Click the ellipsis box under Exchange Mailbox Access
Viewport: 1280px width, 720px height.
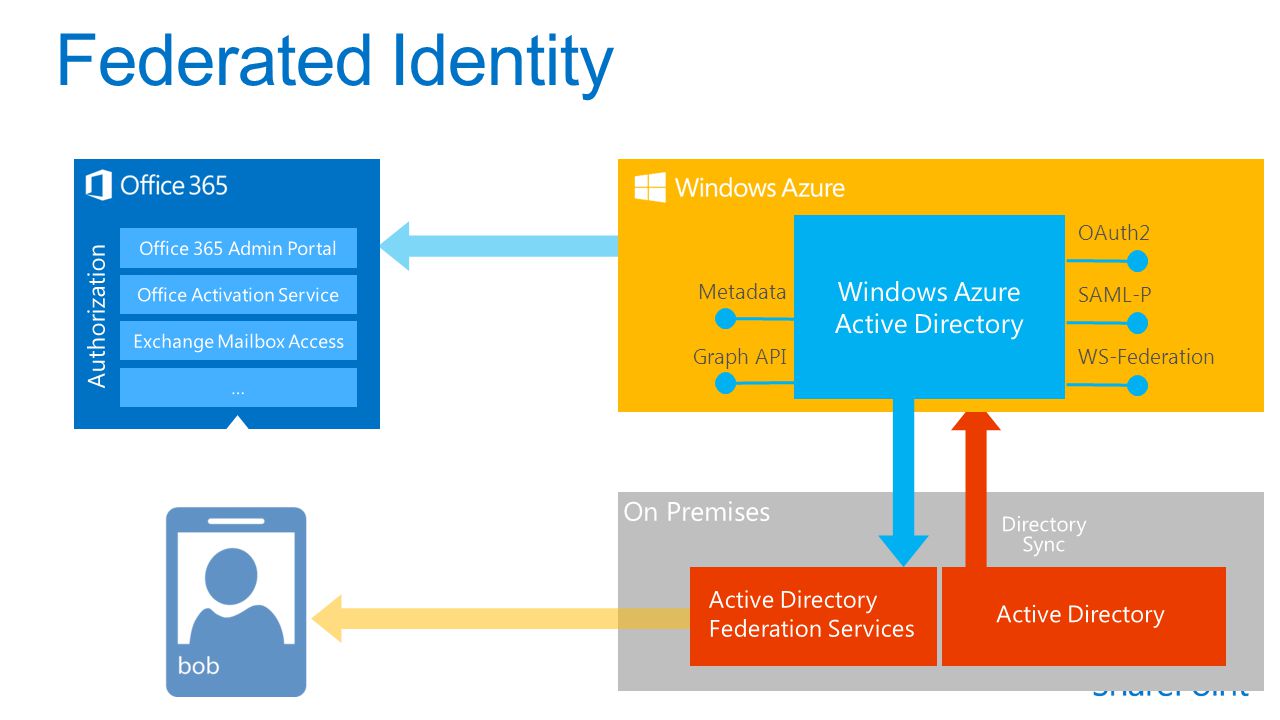[x=238, y=387]
